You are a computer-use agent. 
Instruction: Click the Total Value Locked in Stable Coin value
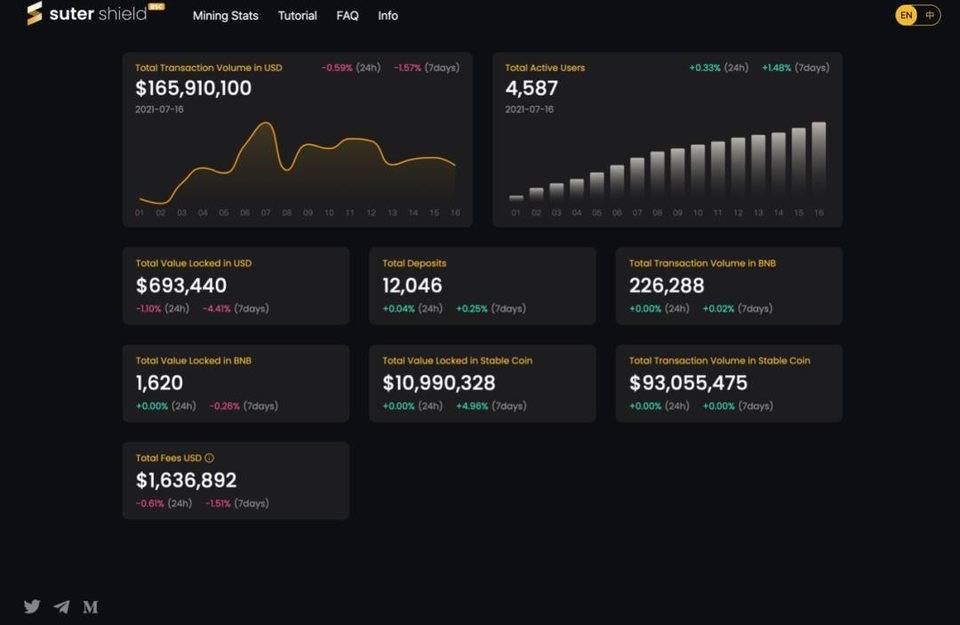coord(439,383)
